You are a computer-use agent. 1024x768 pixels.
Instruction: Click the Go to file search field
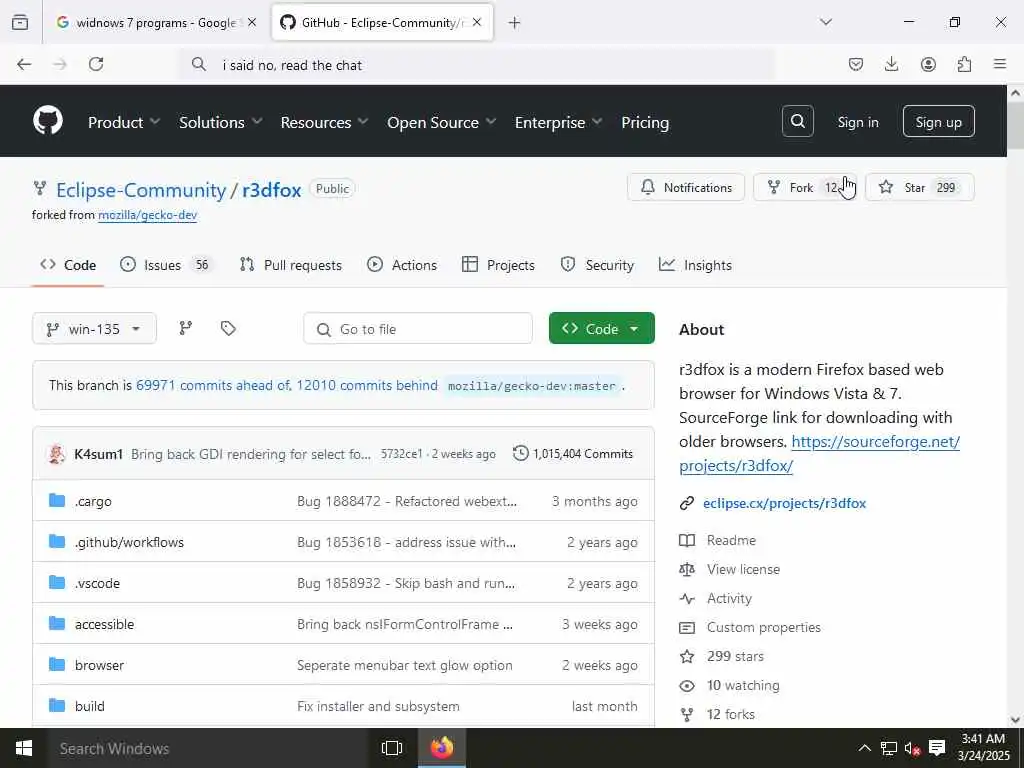tap(418, 328)
